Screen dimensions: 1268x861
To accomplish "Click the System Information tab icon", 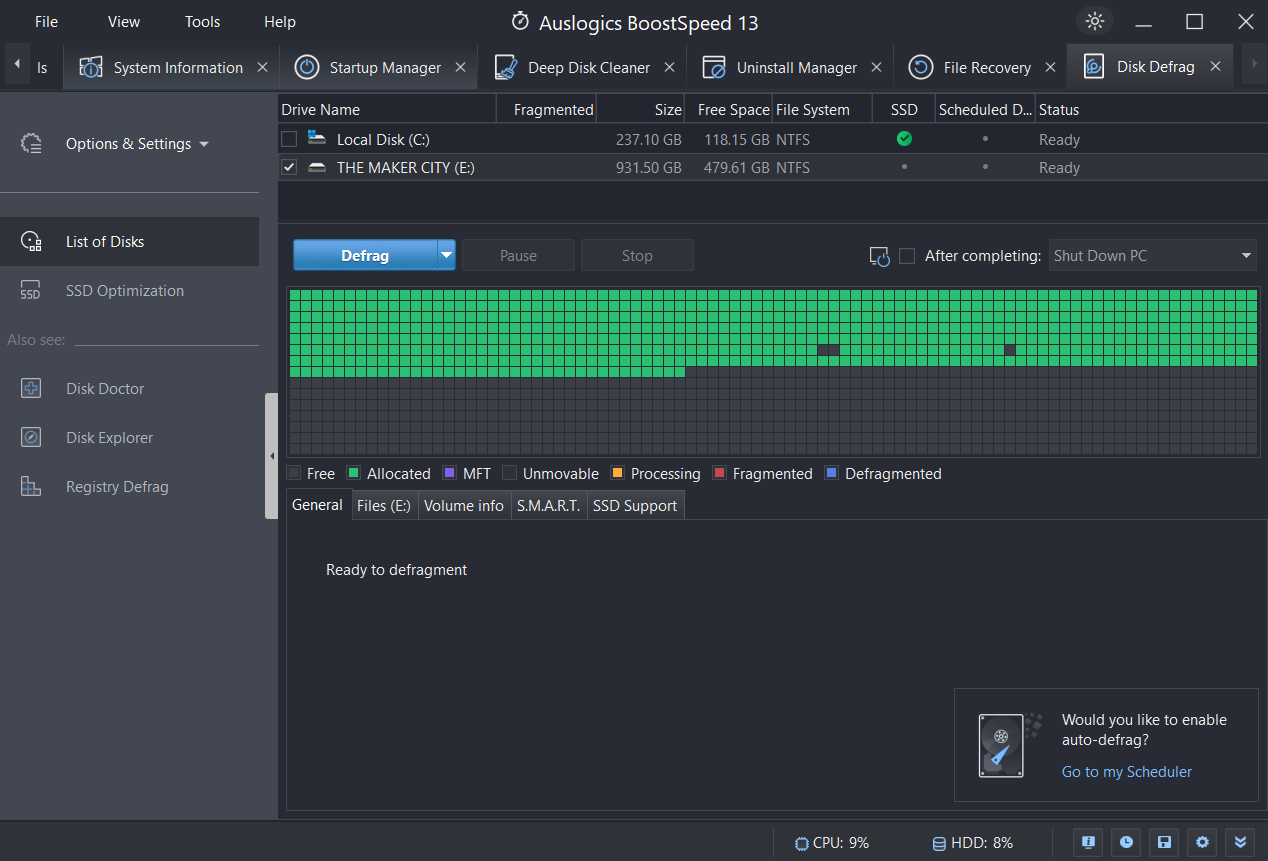I will 91,67.
